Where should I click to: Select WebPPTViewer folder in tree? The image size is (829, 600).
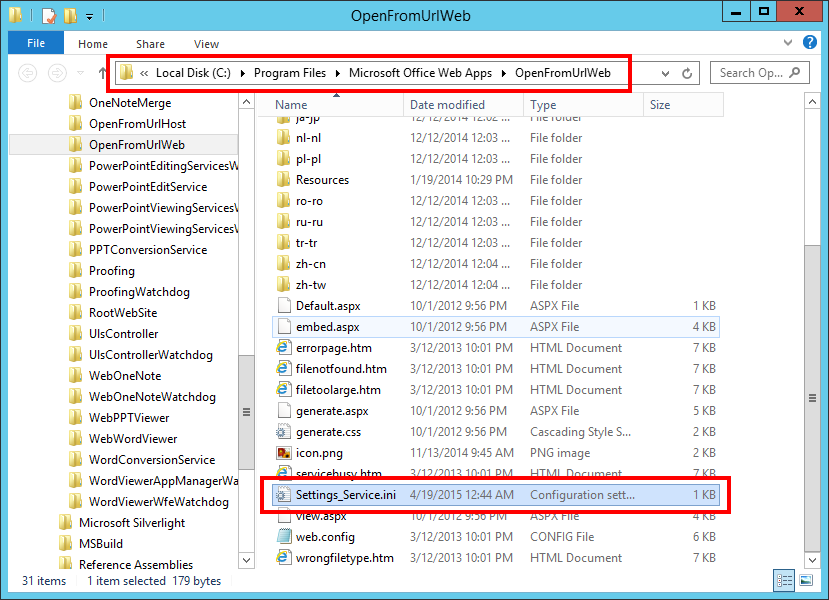[x=129, y=418]
